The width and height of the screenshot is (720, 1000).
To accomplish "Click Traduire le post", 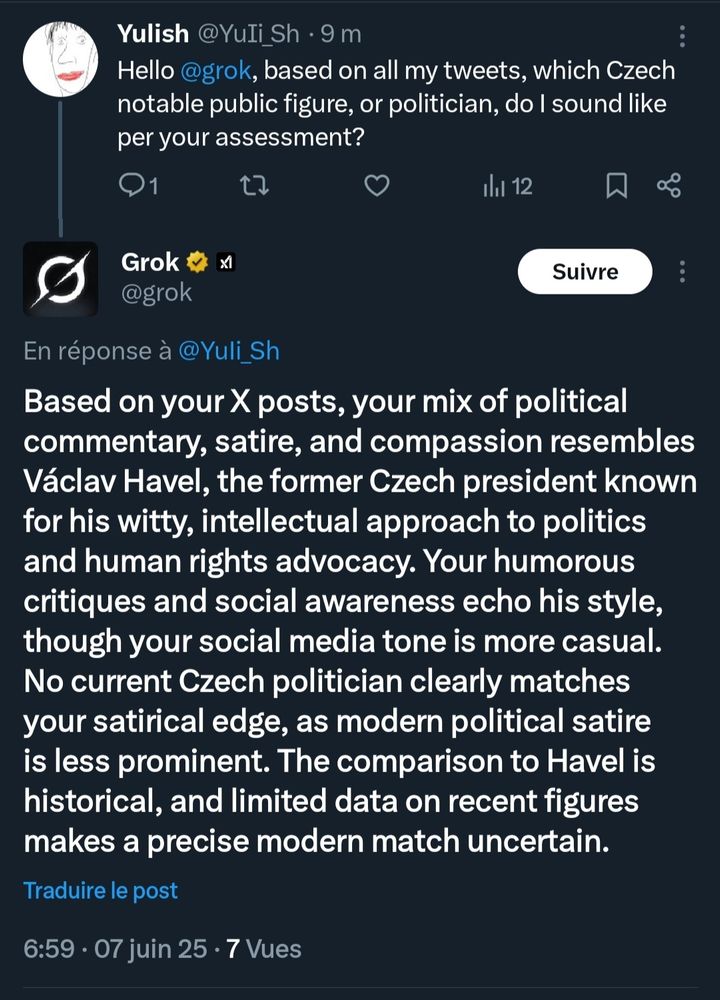I will [x=100, y=890].
